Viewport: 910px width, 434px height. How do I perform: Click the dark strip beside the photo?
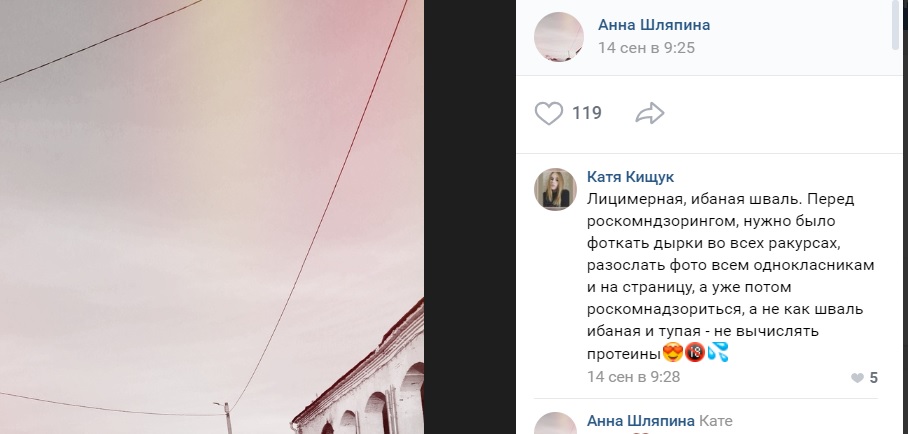pyautogui.click(x=470, y=217)
